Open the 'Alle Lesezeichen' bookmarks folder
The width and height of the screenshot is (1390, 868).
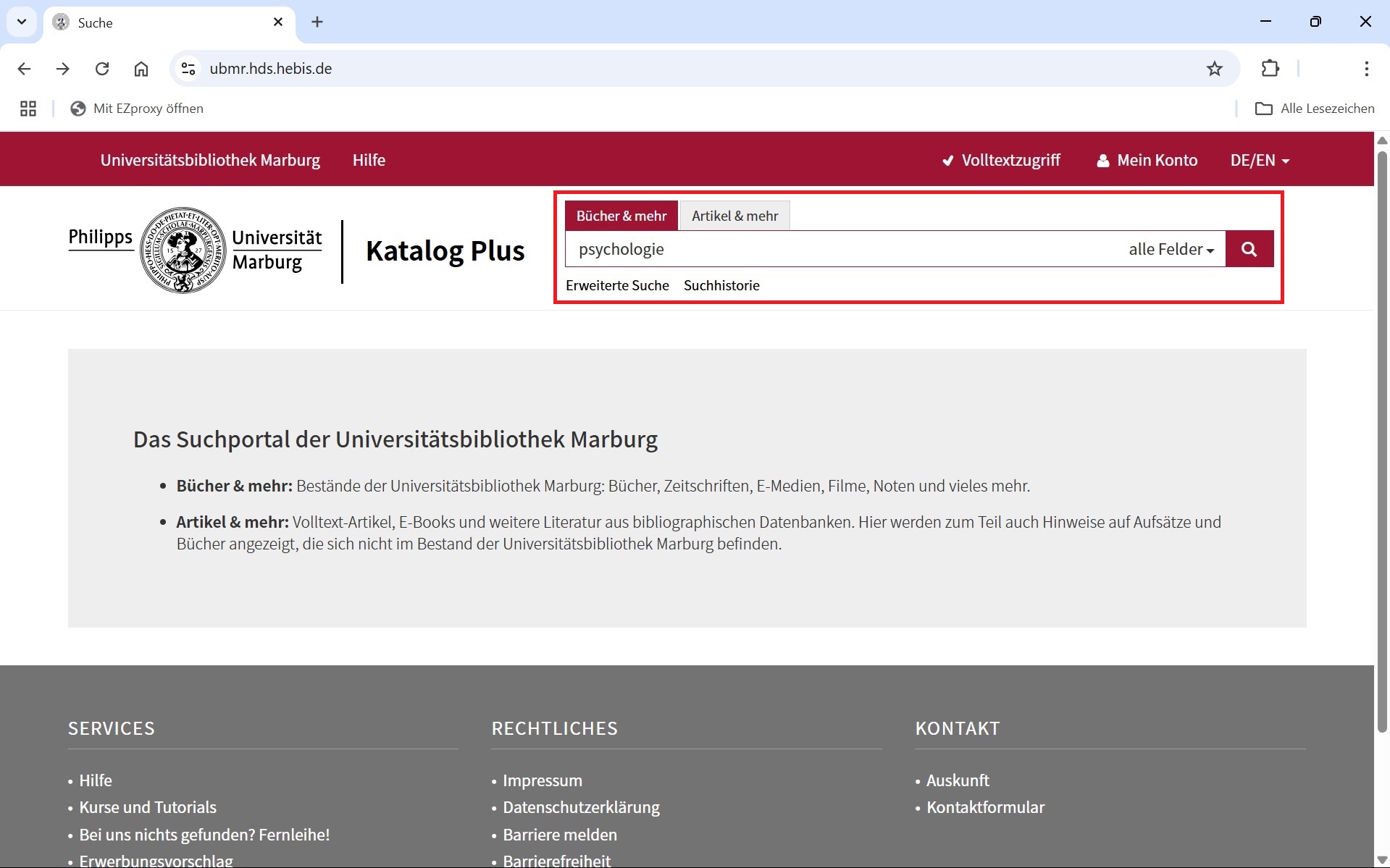(1315, 109)
